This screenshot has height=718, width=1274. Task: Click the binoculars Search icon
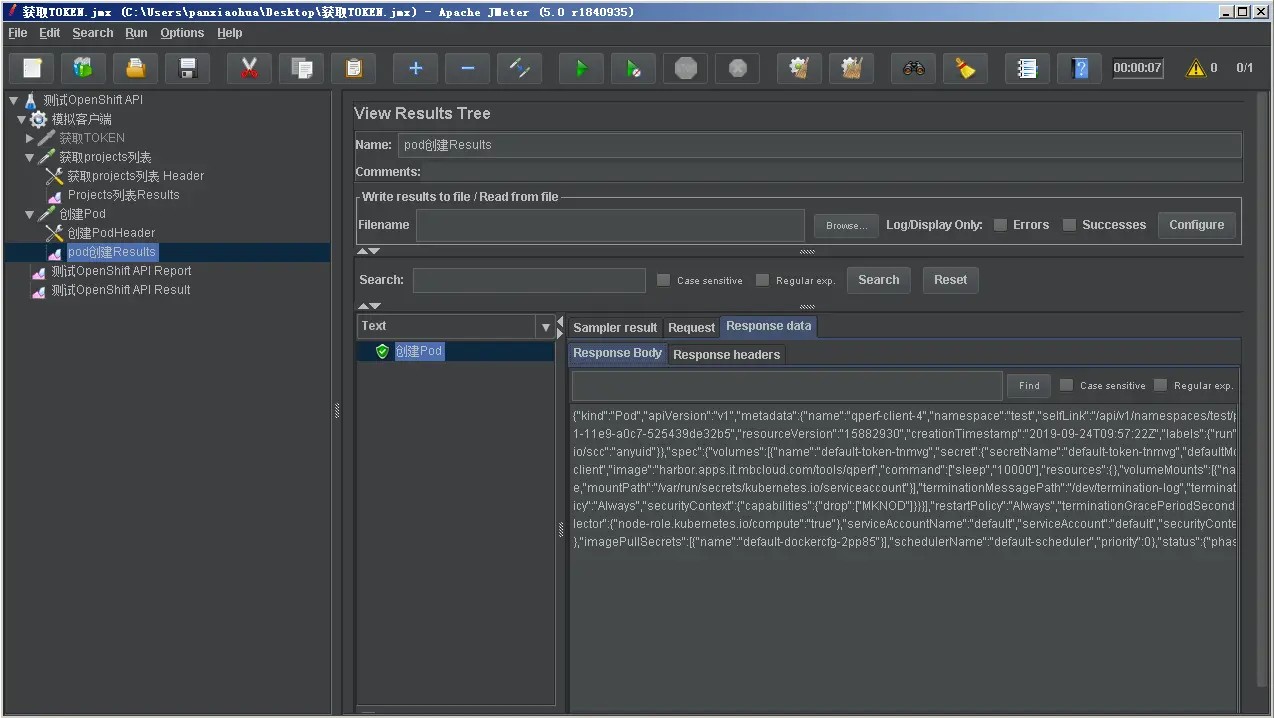pos(913,68)
